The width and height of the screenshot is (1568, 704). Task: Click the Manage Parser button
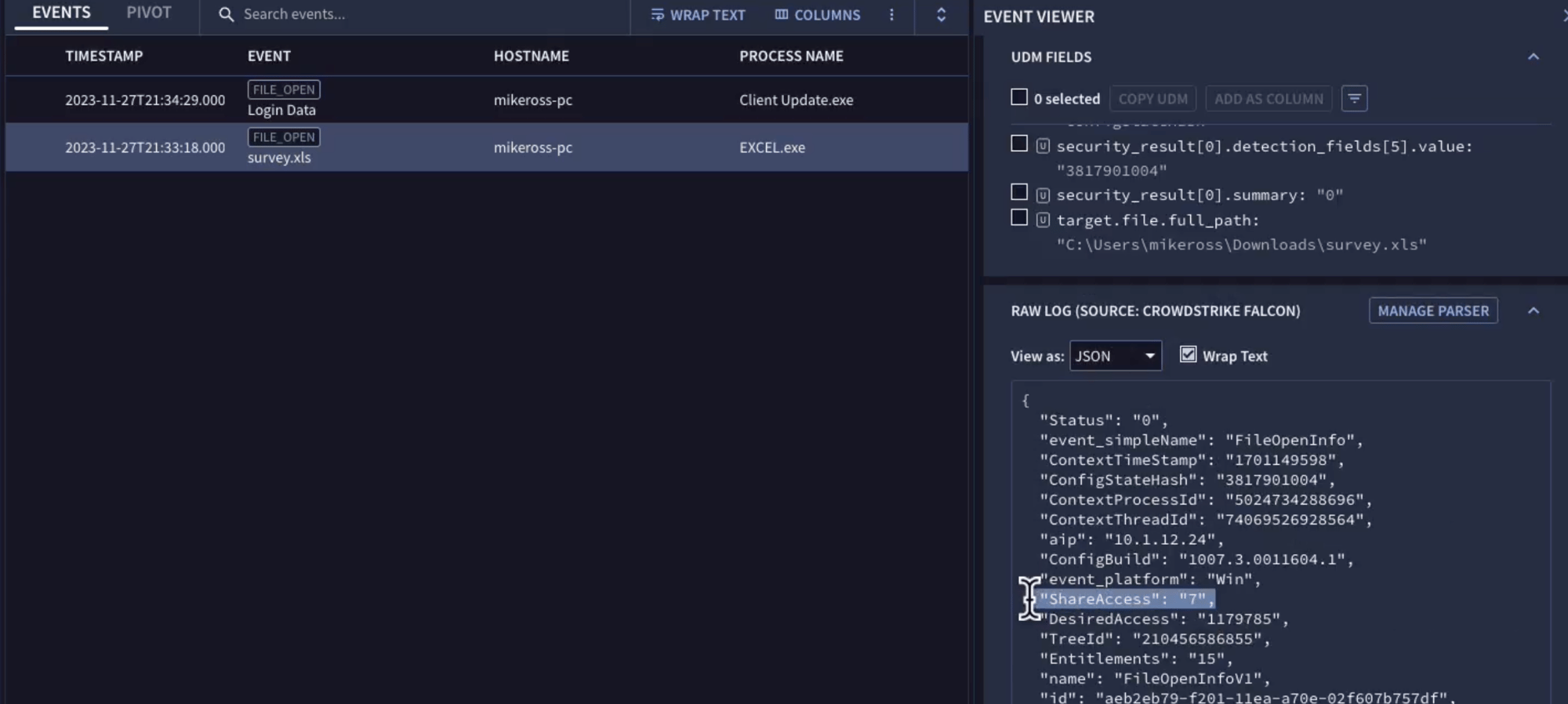click(x=1432, y=311)
